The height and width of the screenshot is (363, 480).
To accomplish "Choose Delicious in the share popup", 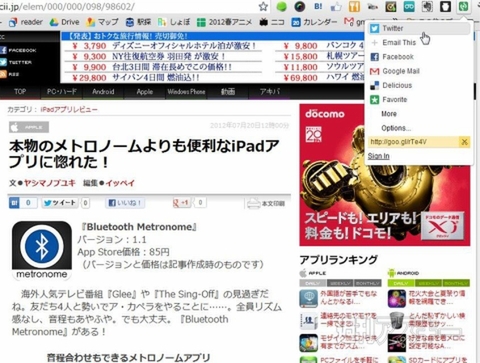I will coord(419,85).
